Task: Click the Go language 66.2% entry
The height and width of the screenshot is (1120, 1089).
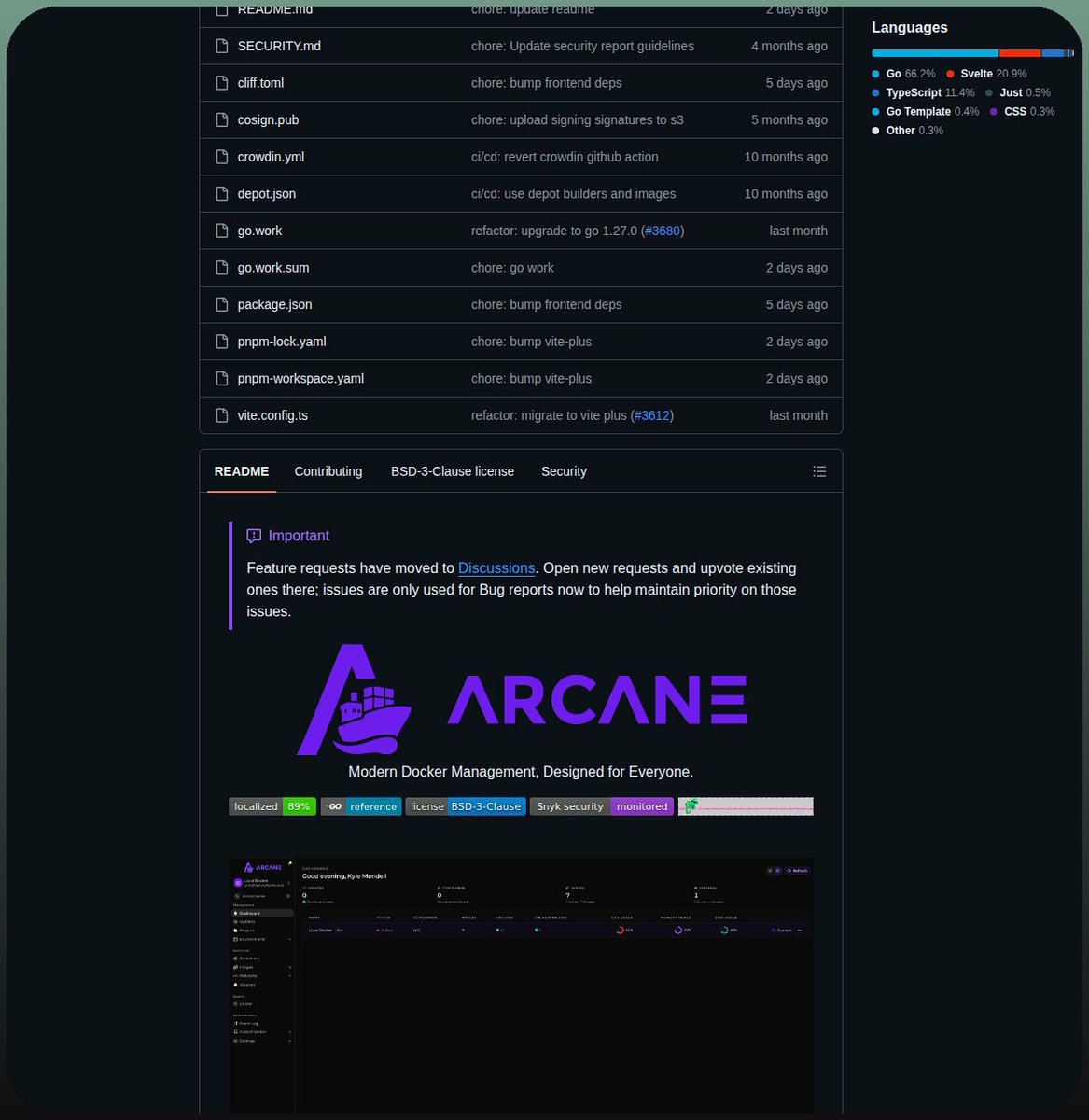Action: click(x=903, y=74)
